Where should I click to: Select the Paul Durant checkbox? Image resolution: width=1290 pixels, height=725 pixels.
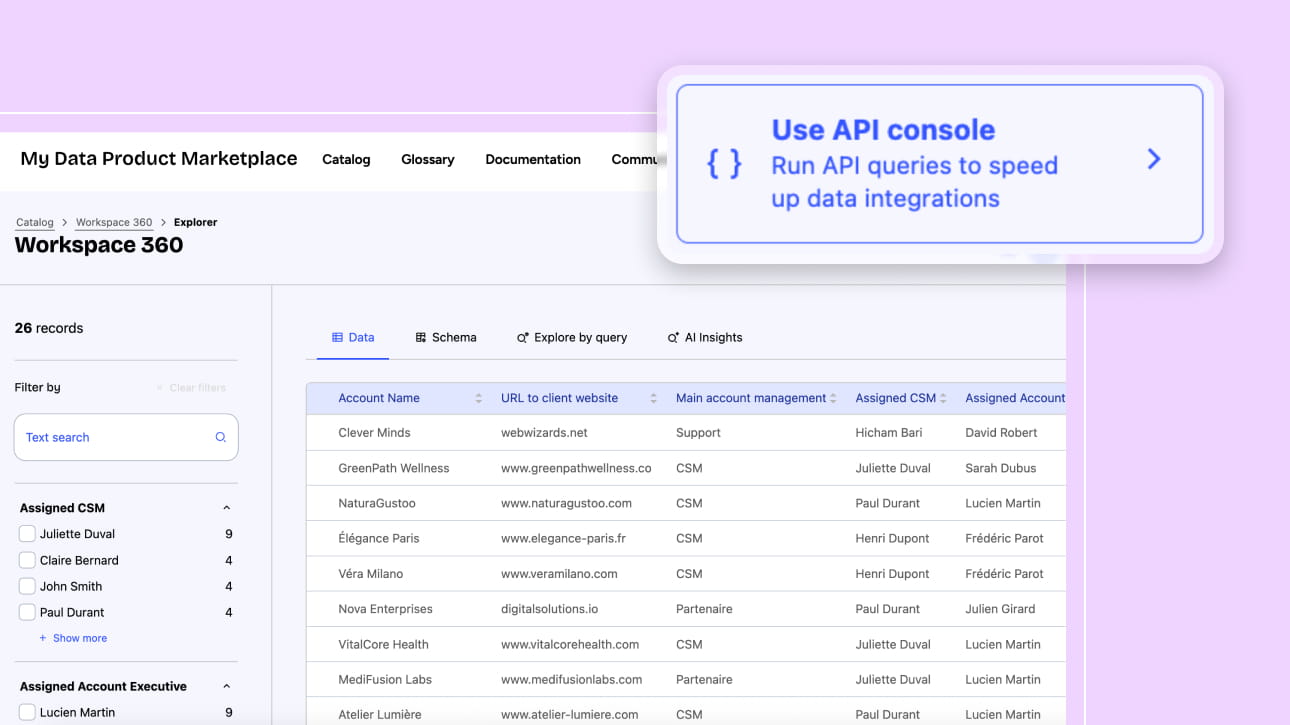pos(27,612)
